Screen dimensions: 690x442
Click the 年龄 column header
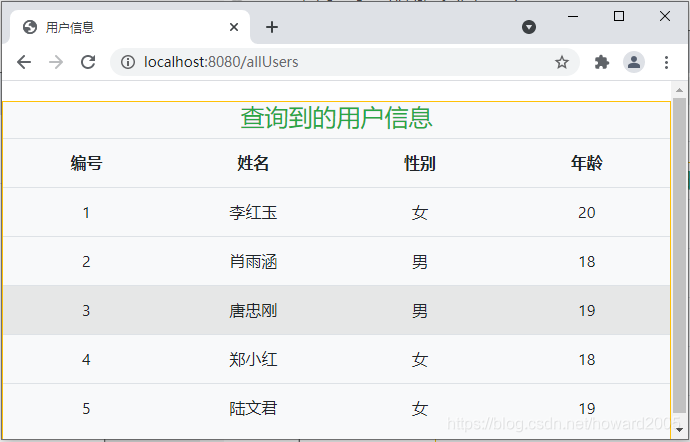(x=587, y=163)
